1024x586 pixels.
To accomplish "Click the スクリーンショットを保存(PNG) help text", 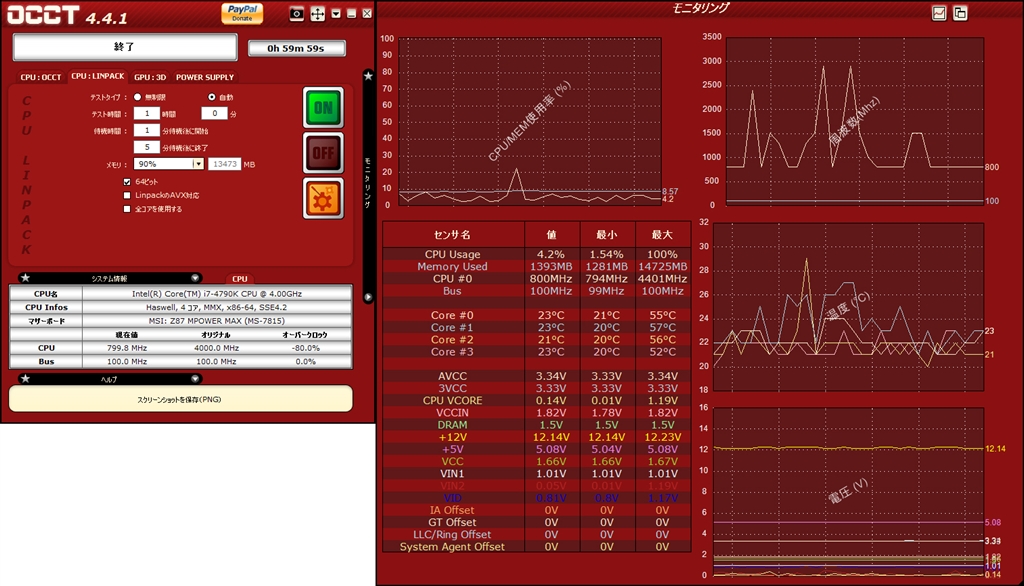I will [180, 400].
